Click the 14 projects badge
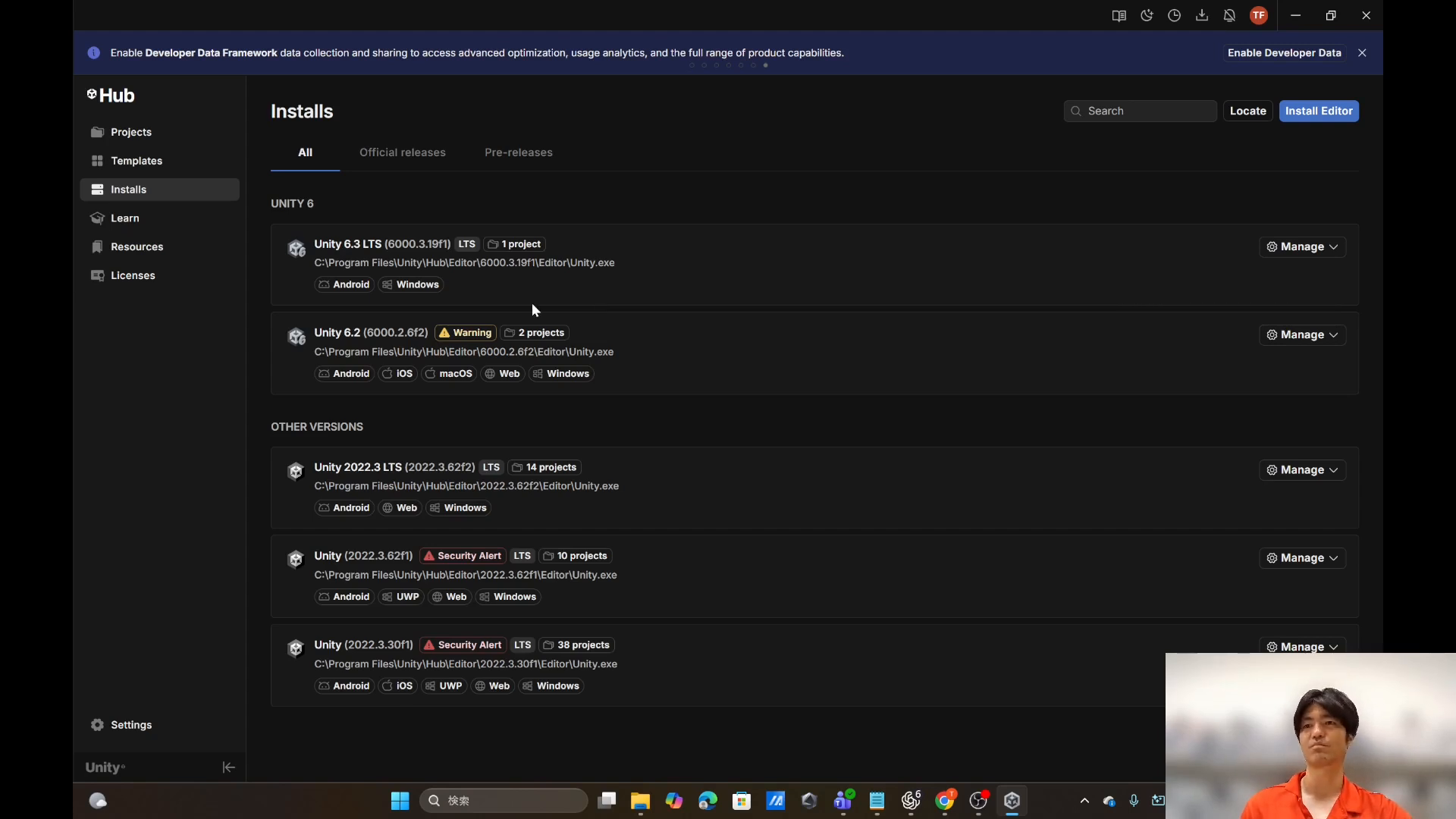Viewport: 1456px width, 819px height. click(x=544, y=467)
